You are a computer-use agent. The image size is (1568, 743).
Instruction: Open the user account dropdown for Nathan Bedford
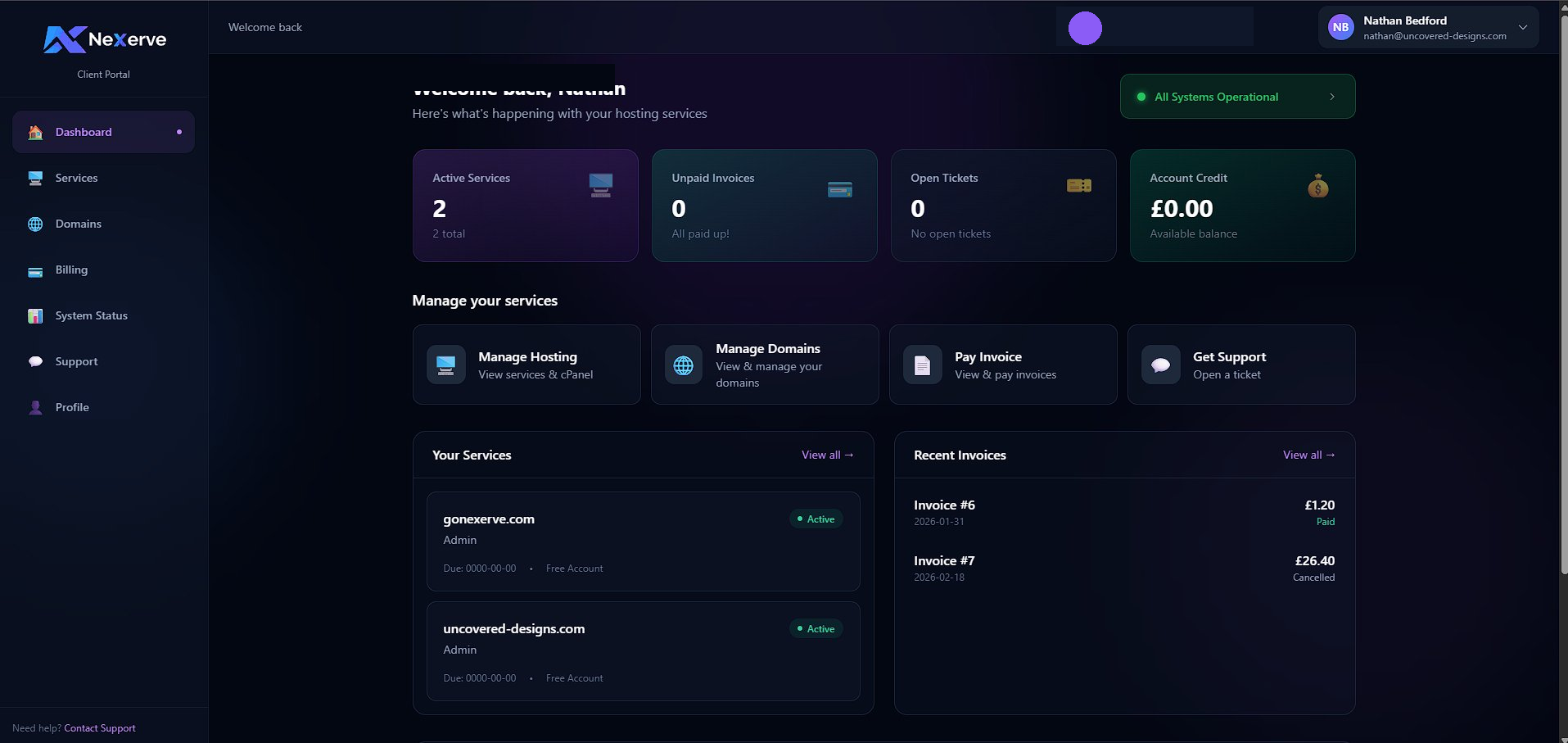[1427, 27]
